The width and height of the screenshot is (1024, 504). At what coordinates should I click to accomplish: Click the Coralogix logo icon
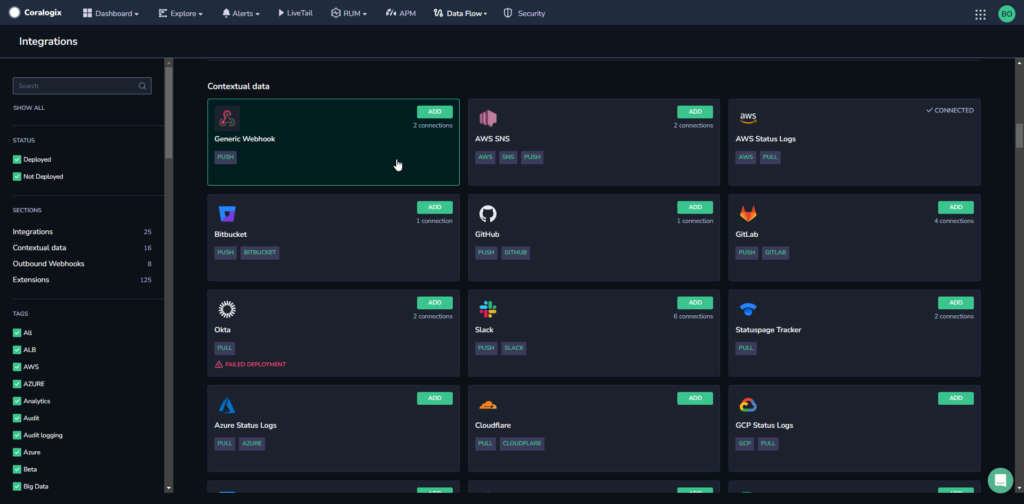click(x=14, y=13)
